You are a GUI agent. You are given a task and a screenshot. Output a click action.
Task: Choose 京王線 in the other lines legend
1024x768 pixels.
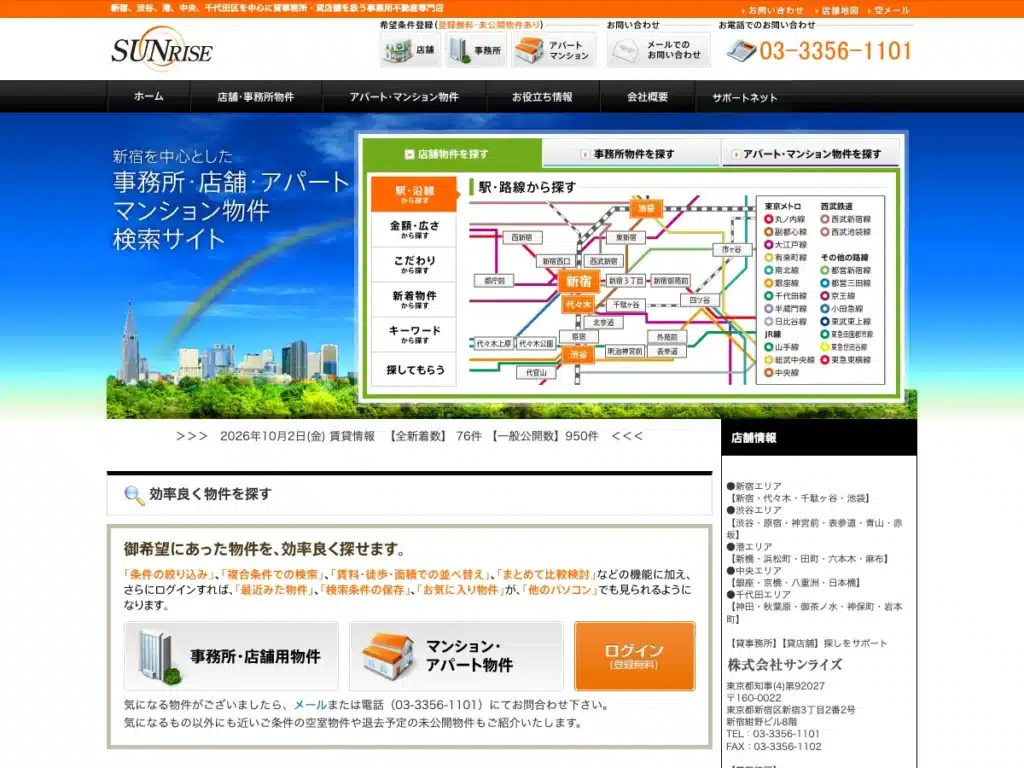[837, 296]
